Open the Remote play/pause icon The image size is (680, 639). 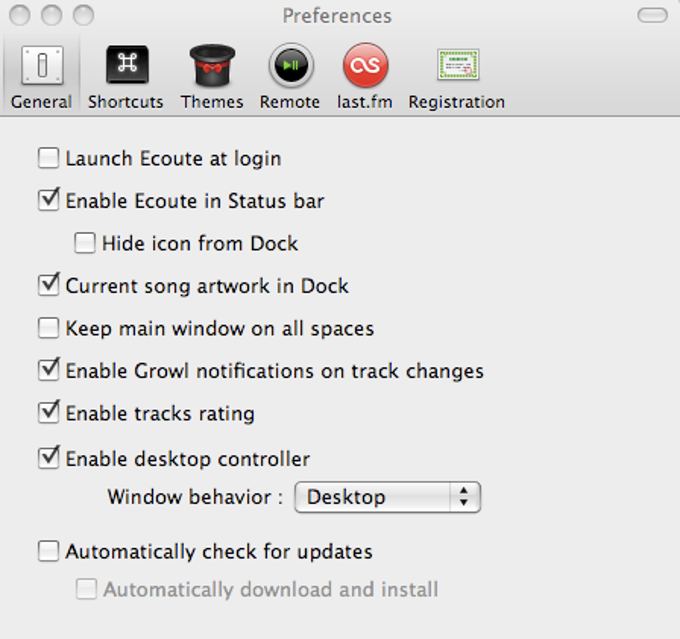(291, 65)
